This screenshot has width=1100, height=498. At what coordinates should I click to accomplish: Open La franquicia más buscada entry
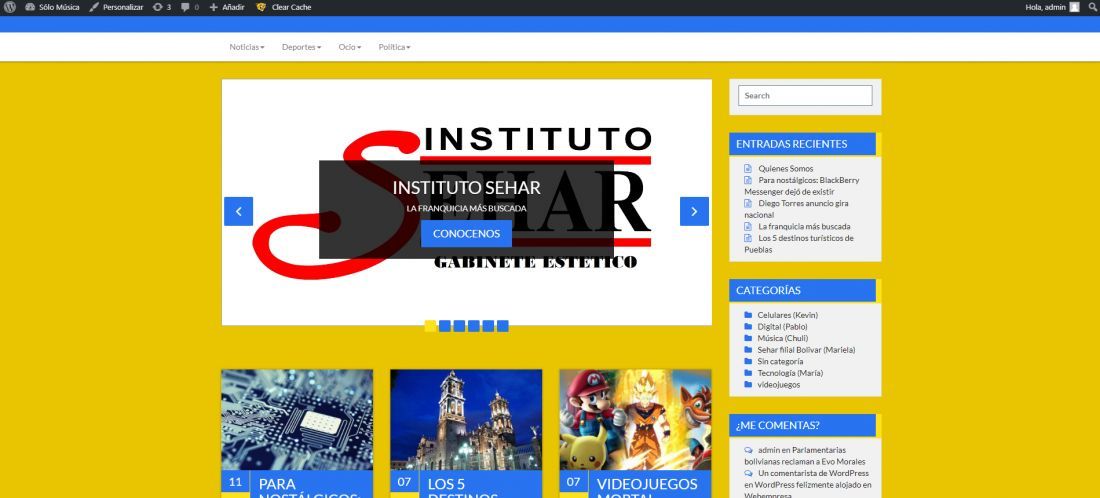coord(804,227)
